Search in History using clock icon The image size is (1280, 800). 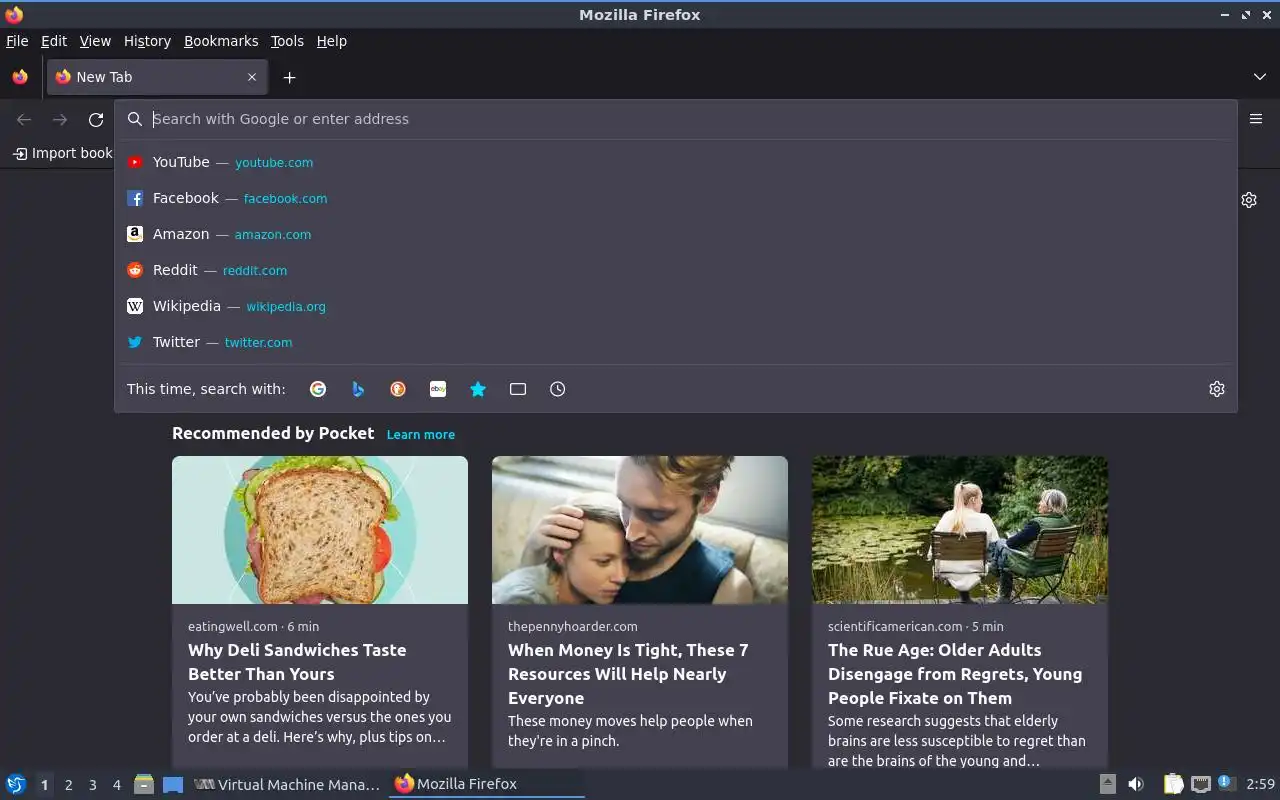558,389
